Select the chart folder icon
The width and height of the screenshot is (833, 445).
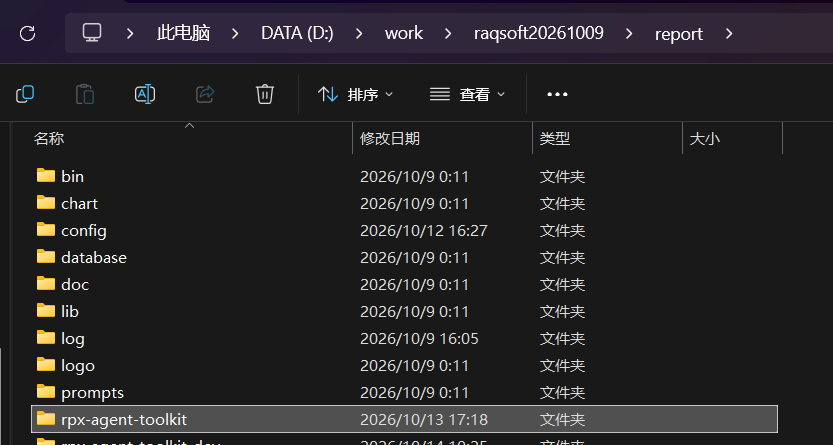[46, 202]
